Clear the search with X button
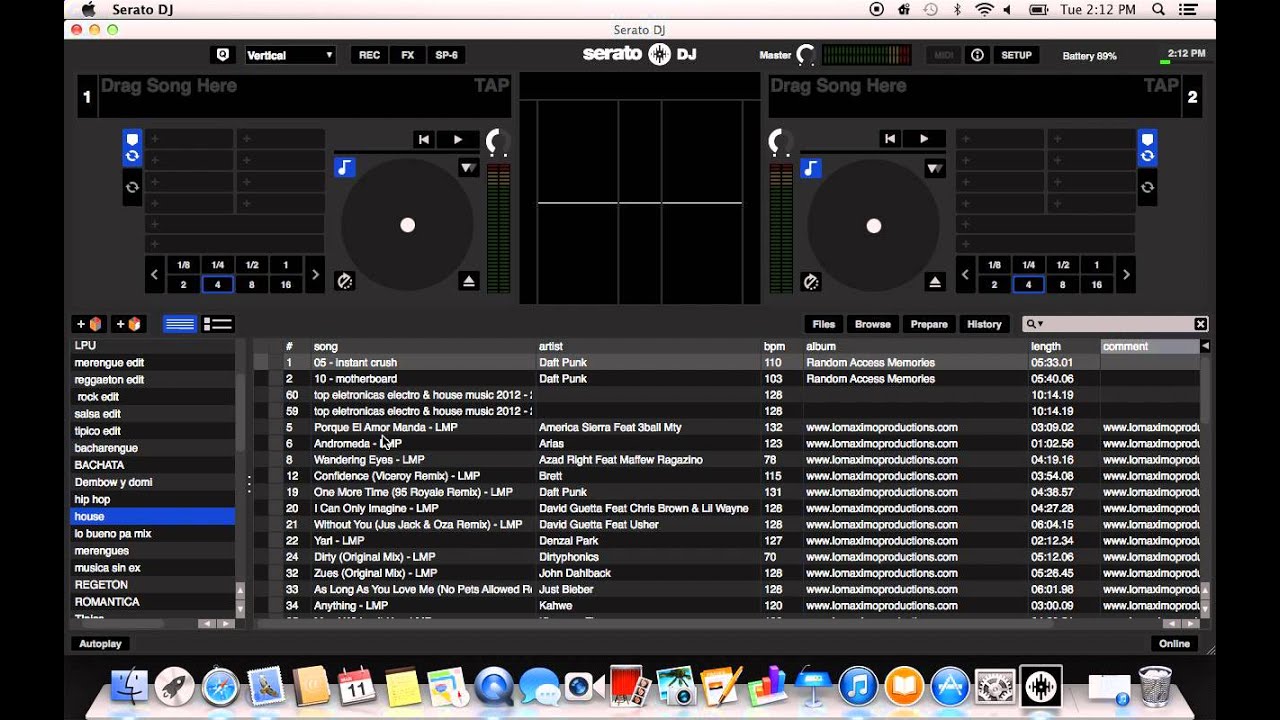Viewport: 1280px width, 720px height. point(1201,324)
